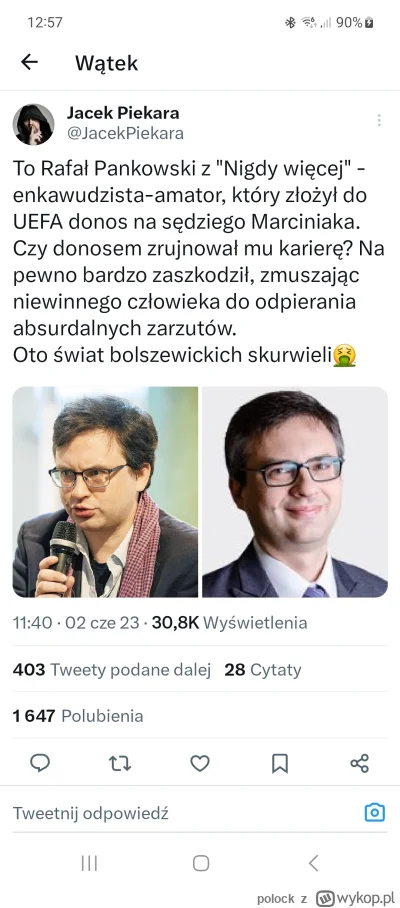The height and width of the screenshot is (908, 400).
Task: Retweet using the arrows icon
Action: point(120,763)
